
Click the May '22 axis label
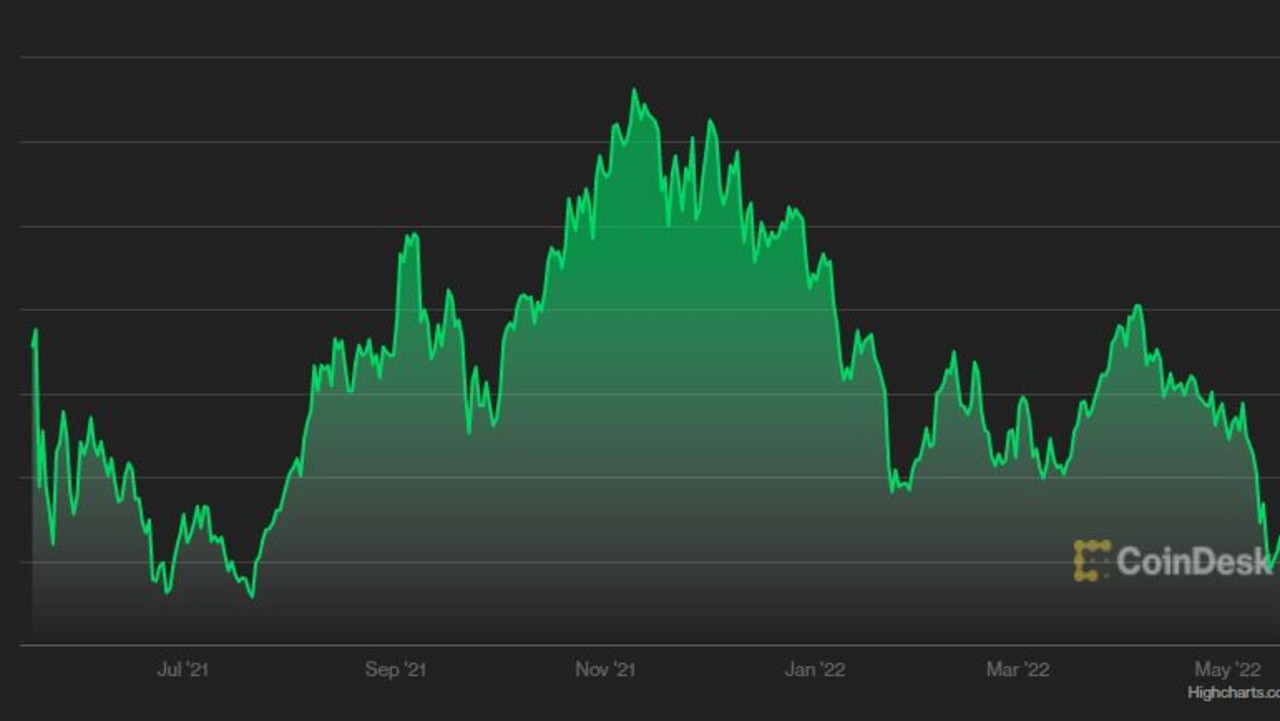pos(1227,669)
